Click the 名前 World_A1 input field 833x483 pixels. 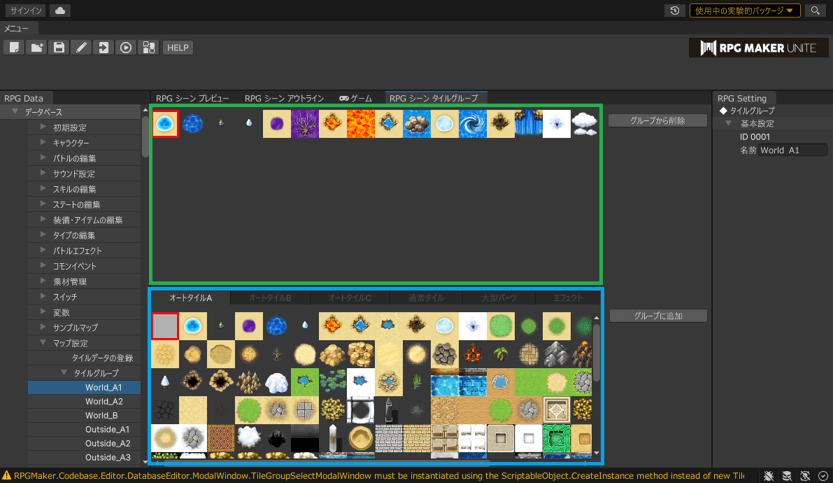pyautogui.click(x=792, y=150)
